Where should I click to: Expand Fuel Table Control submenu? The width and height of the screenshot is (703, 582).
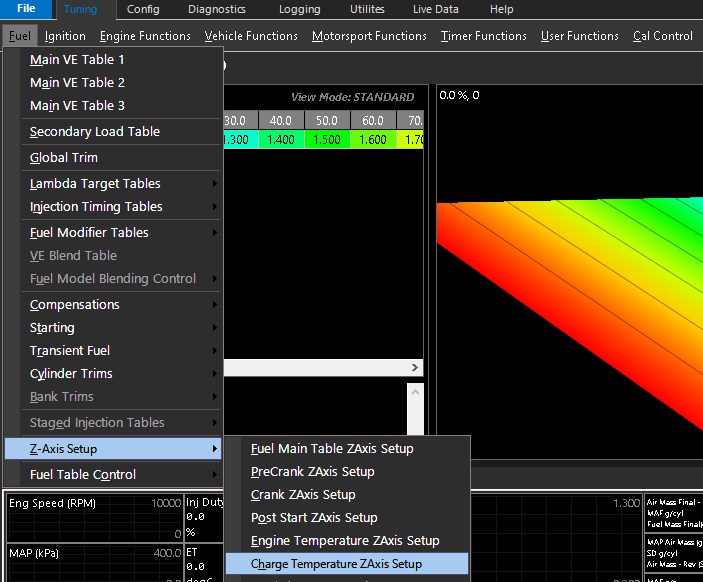click(113, 474)
